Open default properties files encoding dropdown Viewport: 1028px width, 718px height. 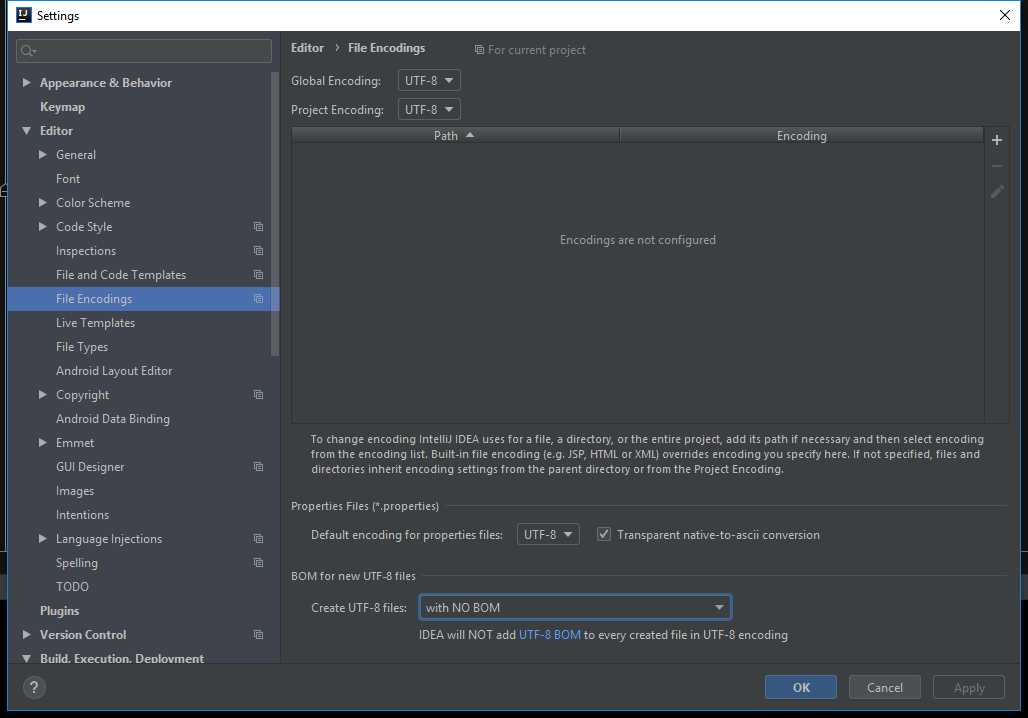[547, 534]
